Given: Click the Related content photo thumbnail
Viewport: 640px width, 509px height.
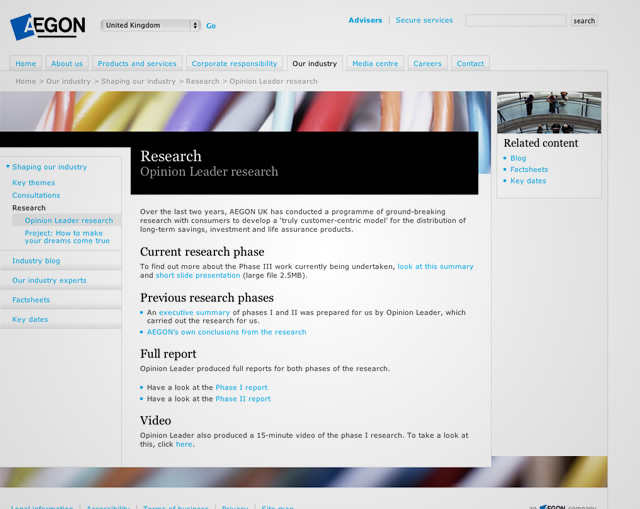Looking at the screenshot, I should tap(549, 112).
